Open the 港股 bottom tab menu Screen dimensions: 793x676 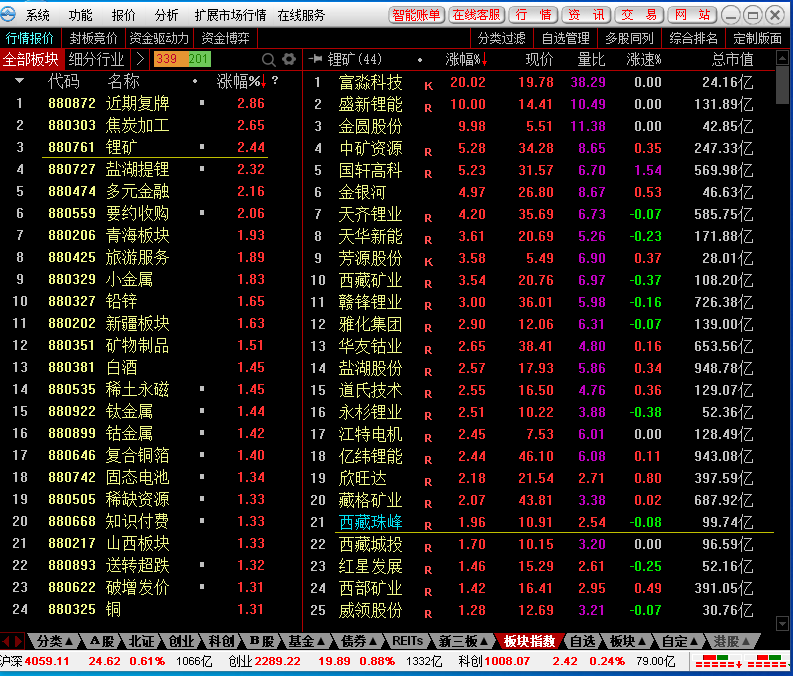pos(731,641)
